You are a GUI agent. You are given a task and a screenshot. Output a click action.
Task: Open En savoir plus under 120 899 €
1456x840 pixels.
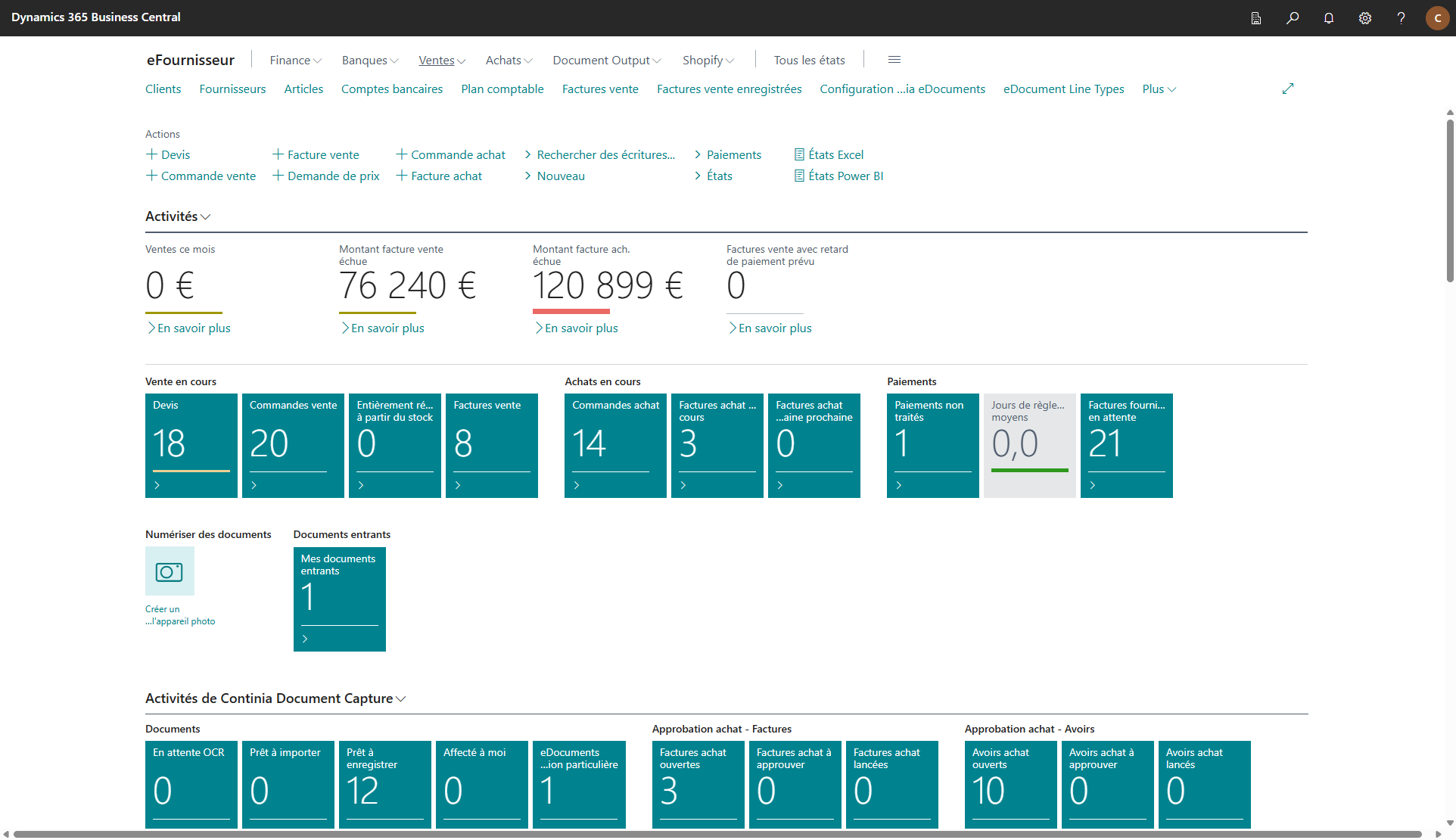[x=577, y=328]
